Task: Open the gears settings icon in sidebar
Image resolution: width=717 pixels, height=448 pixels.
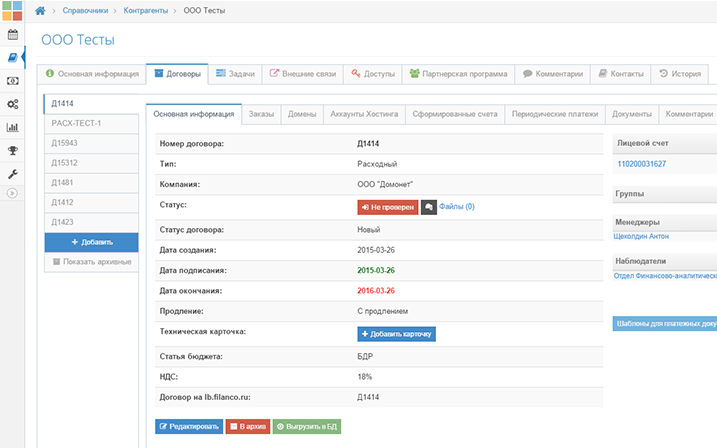Action: 12,104
